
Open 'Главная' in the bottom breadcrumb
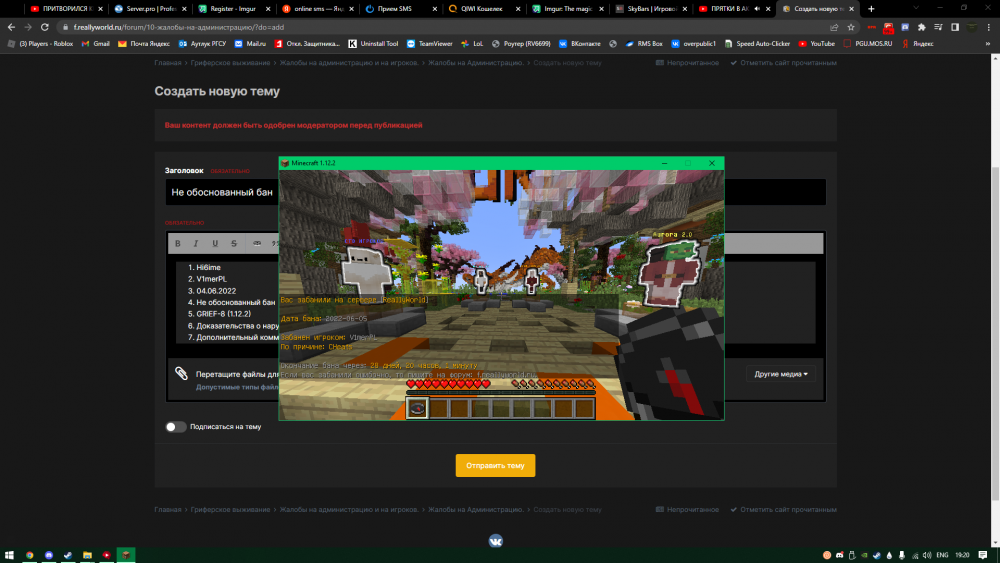(168, 509)
